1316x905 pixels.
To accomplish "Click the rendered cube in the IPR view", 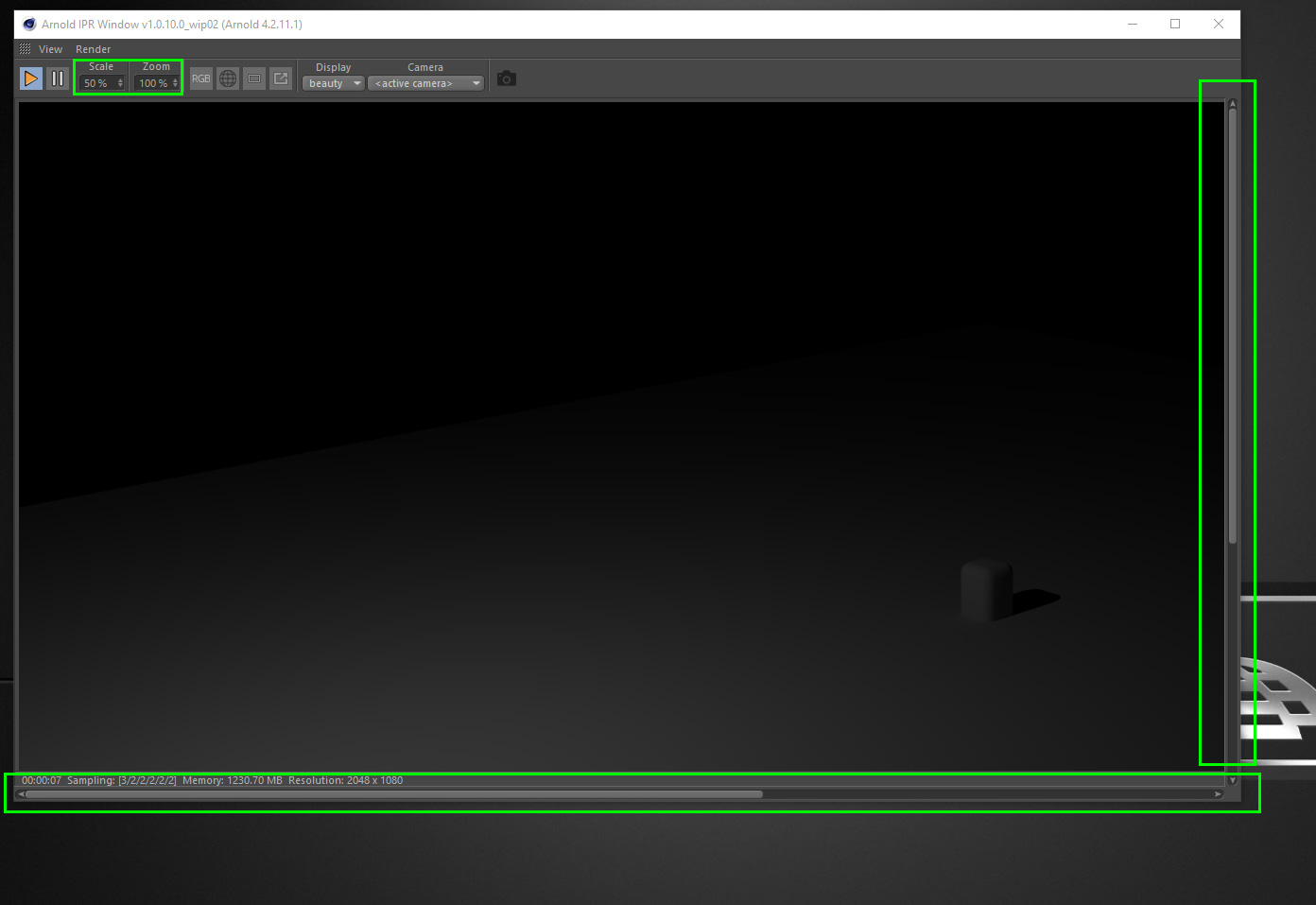I will (x=987, y=590).
